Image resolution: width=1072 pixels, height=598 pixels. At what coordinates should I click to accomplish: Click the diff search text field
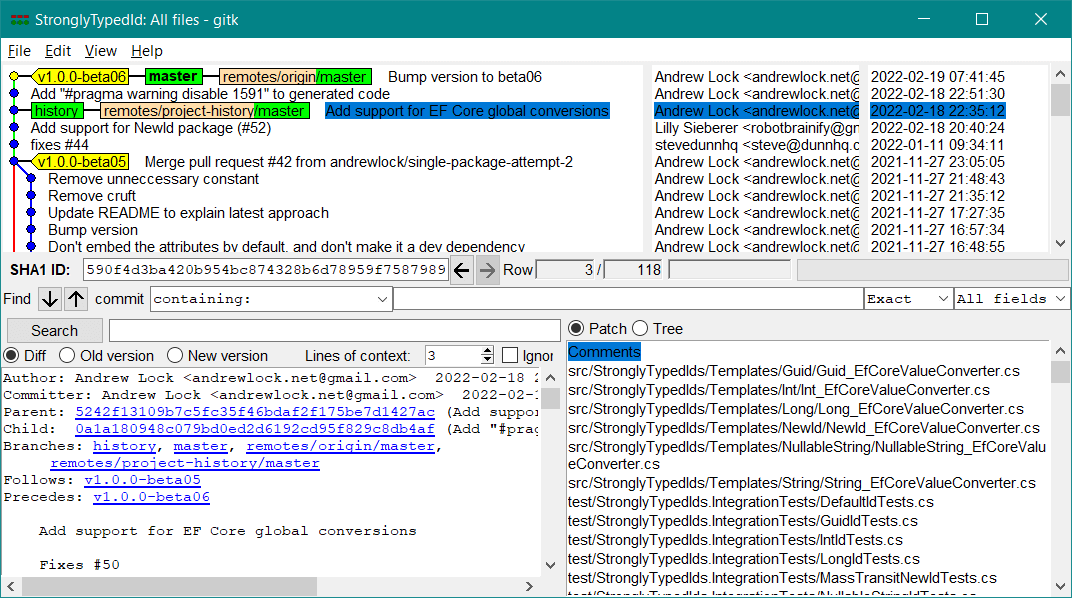335,331
